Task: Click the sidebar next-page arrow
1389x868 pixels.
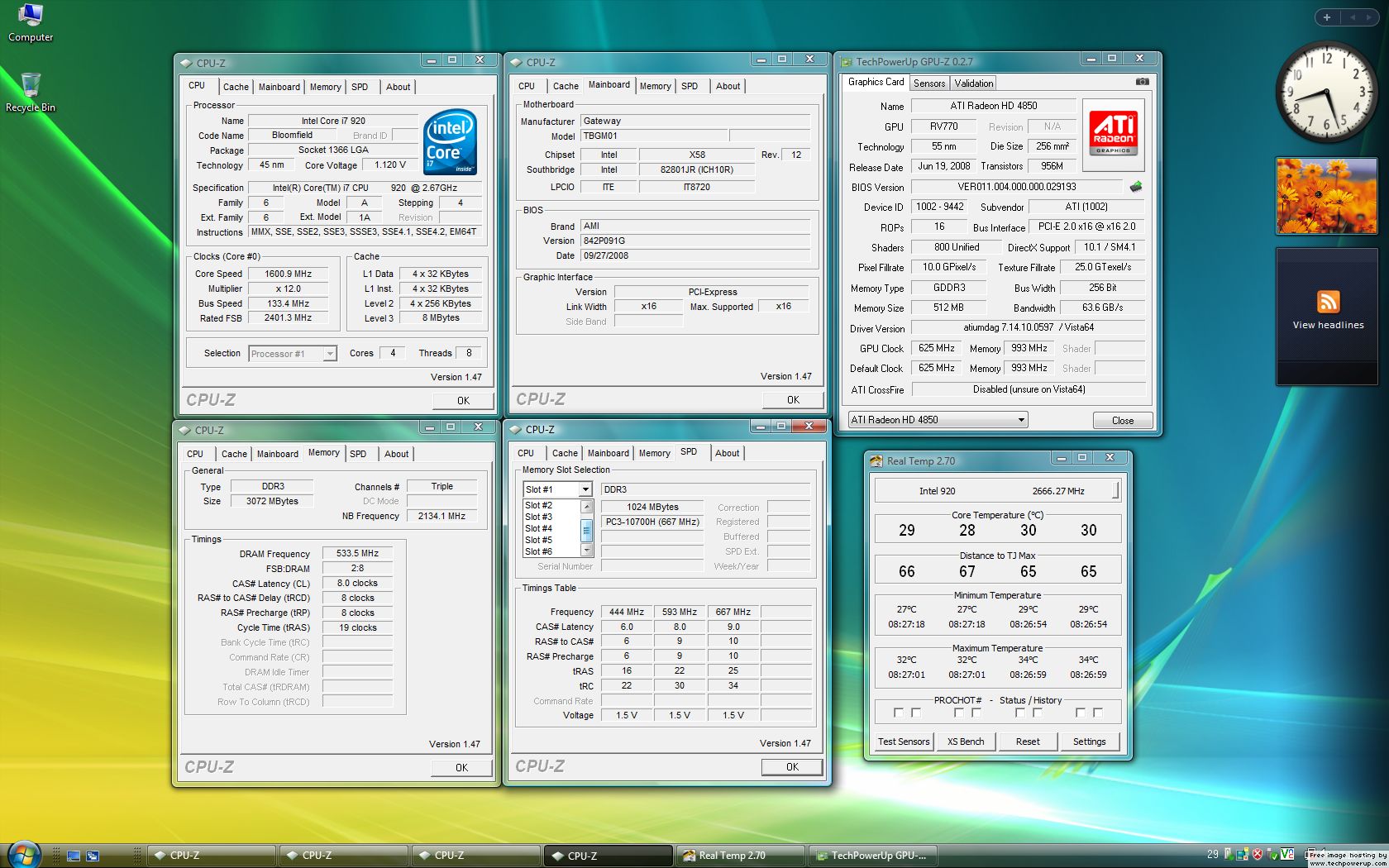Action: [1368, 17]
